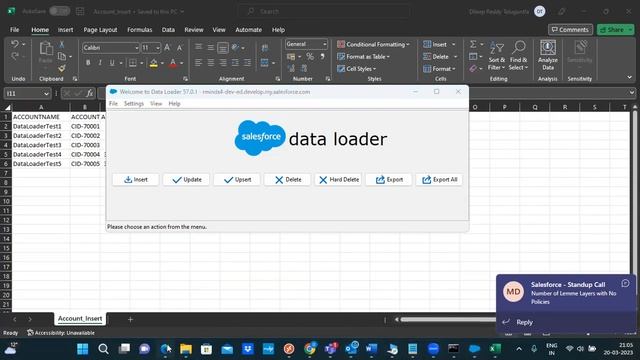The image size is (640, 360).
Task: Click the Center align icon
Action: click(211, 63)
